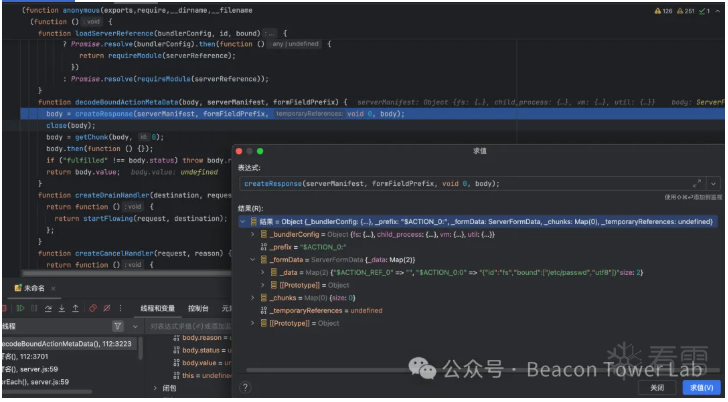Click the Resume Program debugger icon
Screen dimensions: 728x402
pos(20,308)
